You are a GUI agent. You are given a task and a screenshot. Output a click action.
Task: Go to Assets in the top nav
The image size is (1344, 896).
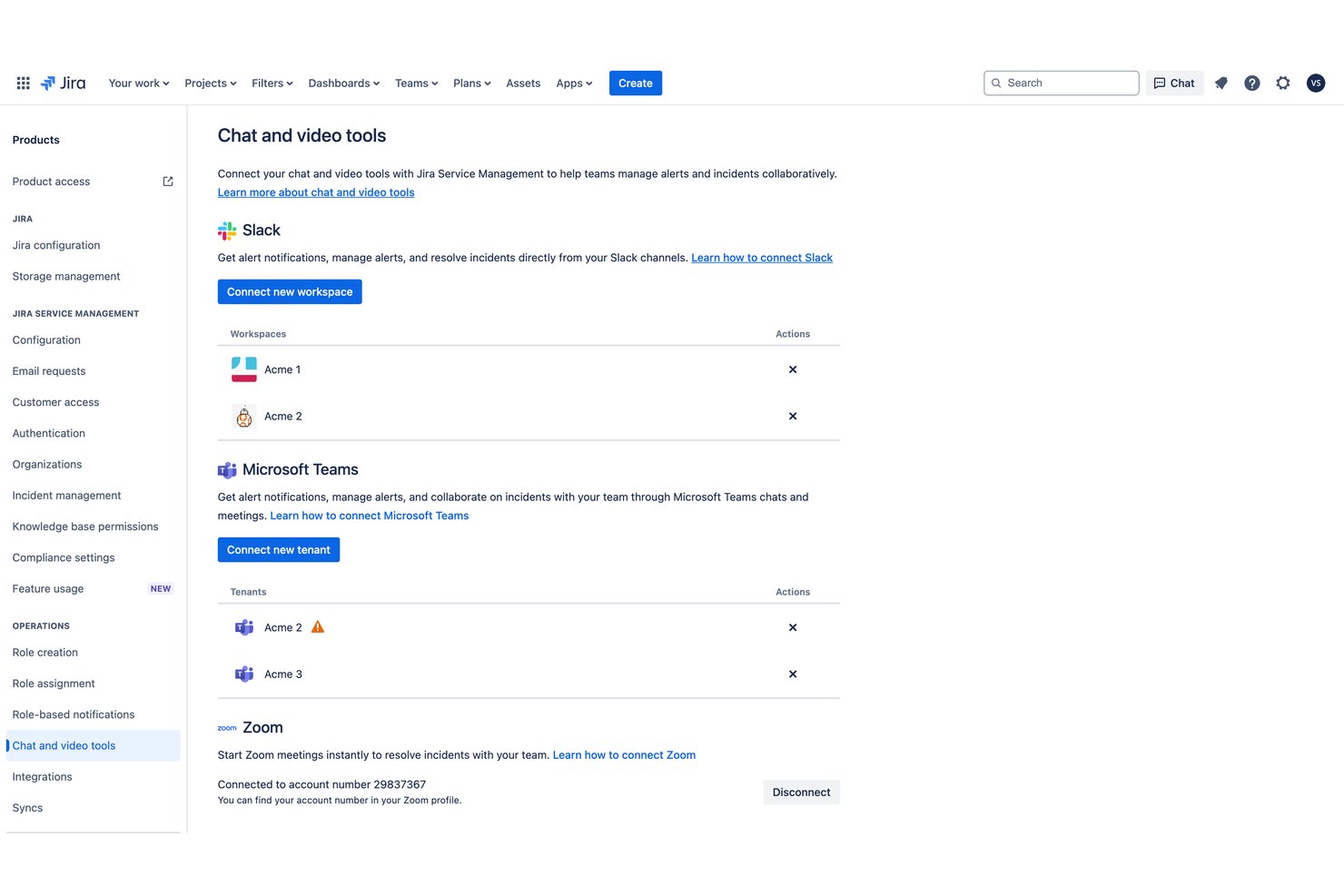click(523, 84)
